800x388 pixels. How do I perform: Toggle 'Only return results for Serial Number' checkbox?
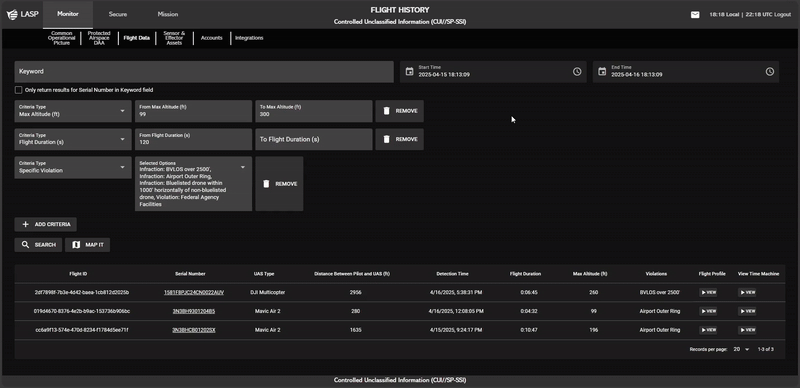19,90
